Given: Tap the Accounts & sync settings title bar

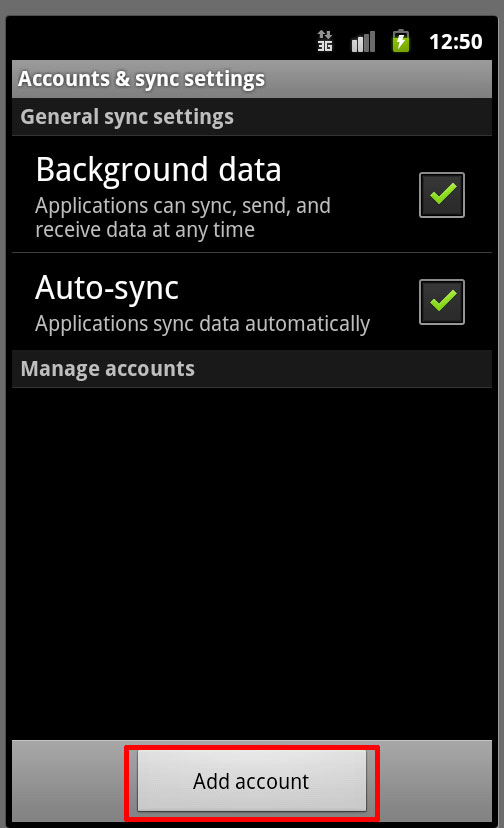Looking at the screenshot, I should tap(252, 79).
